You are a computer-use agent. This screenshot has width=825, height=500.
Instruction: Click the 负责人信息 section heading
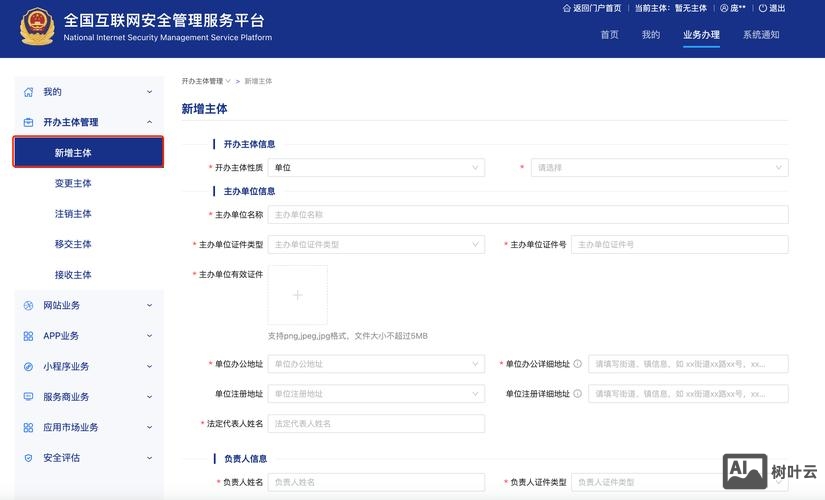245,459
